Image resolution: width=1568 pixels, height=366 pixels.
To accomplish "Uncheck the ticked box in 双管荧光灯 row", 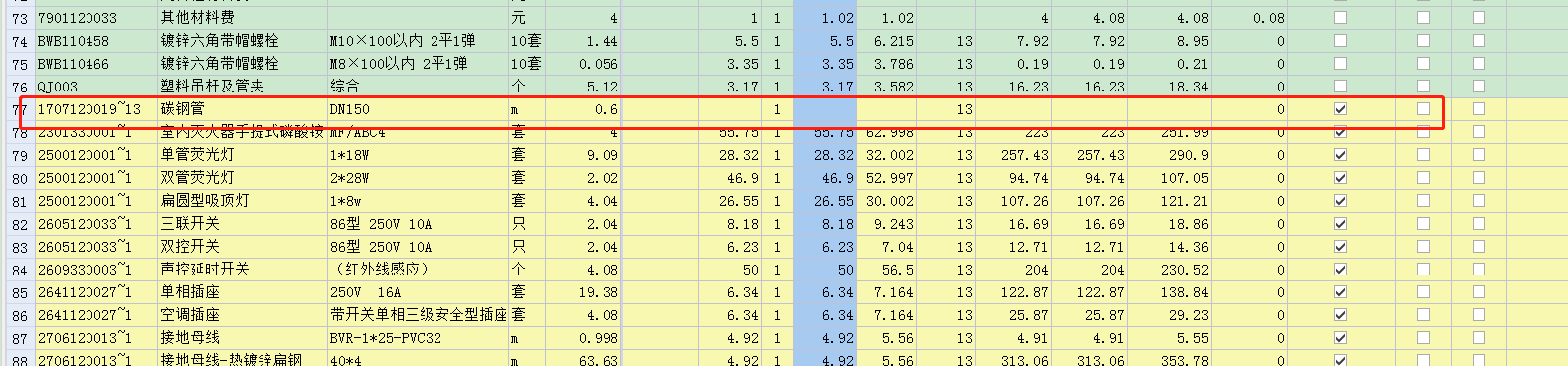I will coord(1340,178).
